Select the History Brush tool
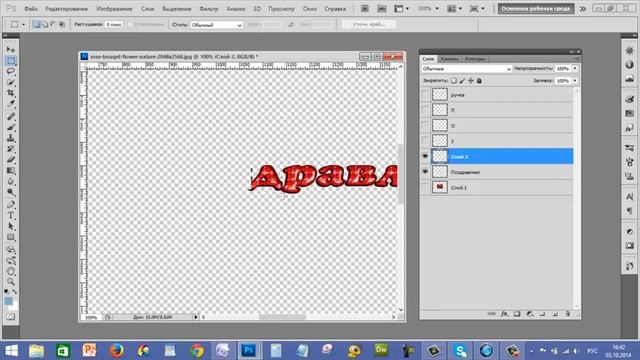640x360 pixels. pyautogui.click(x=11, y=149)
